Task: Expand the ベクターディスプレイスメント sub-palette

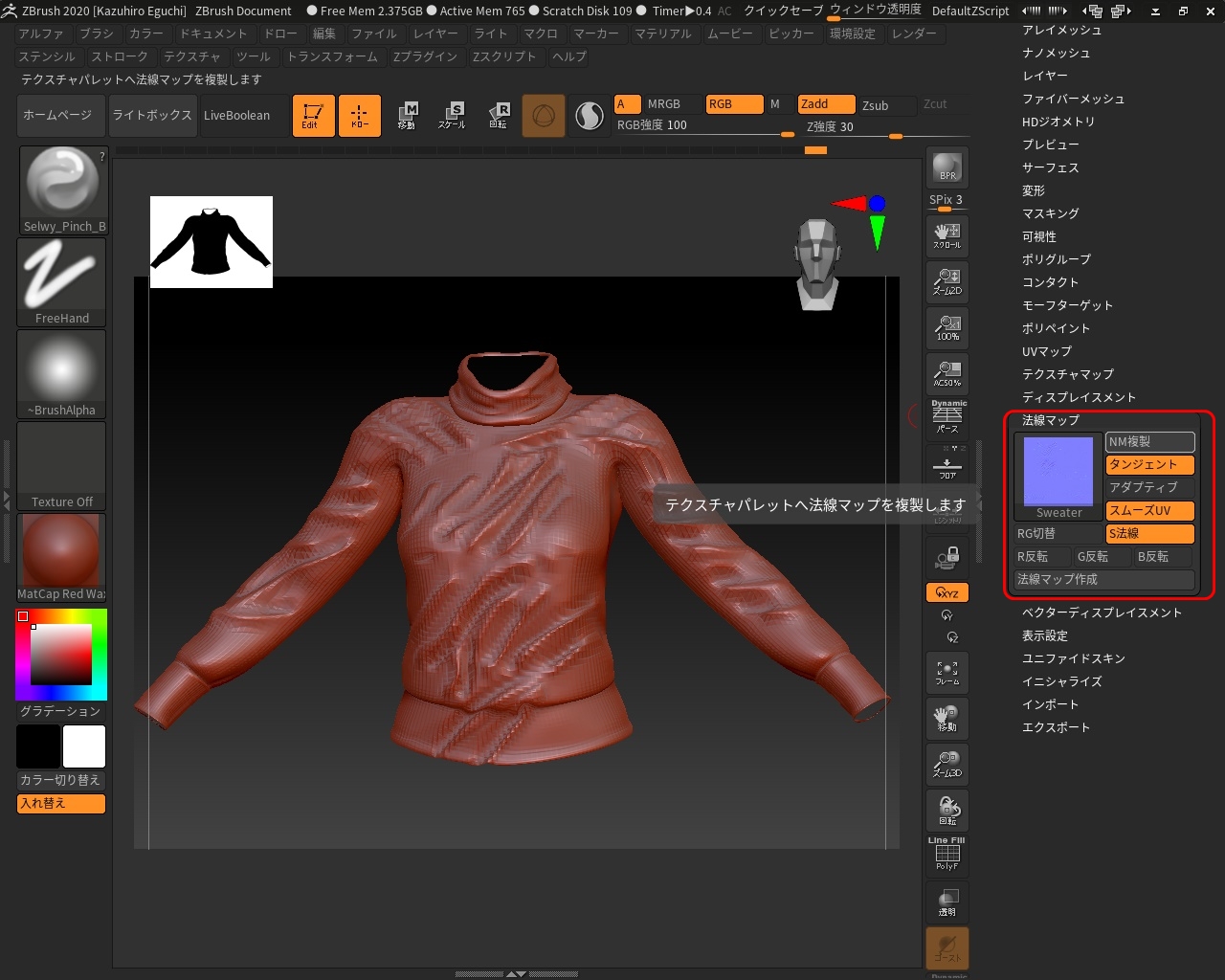Action: pyautogui.click(x=1102, y=612)
